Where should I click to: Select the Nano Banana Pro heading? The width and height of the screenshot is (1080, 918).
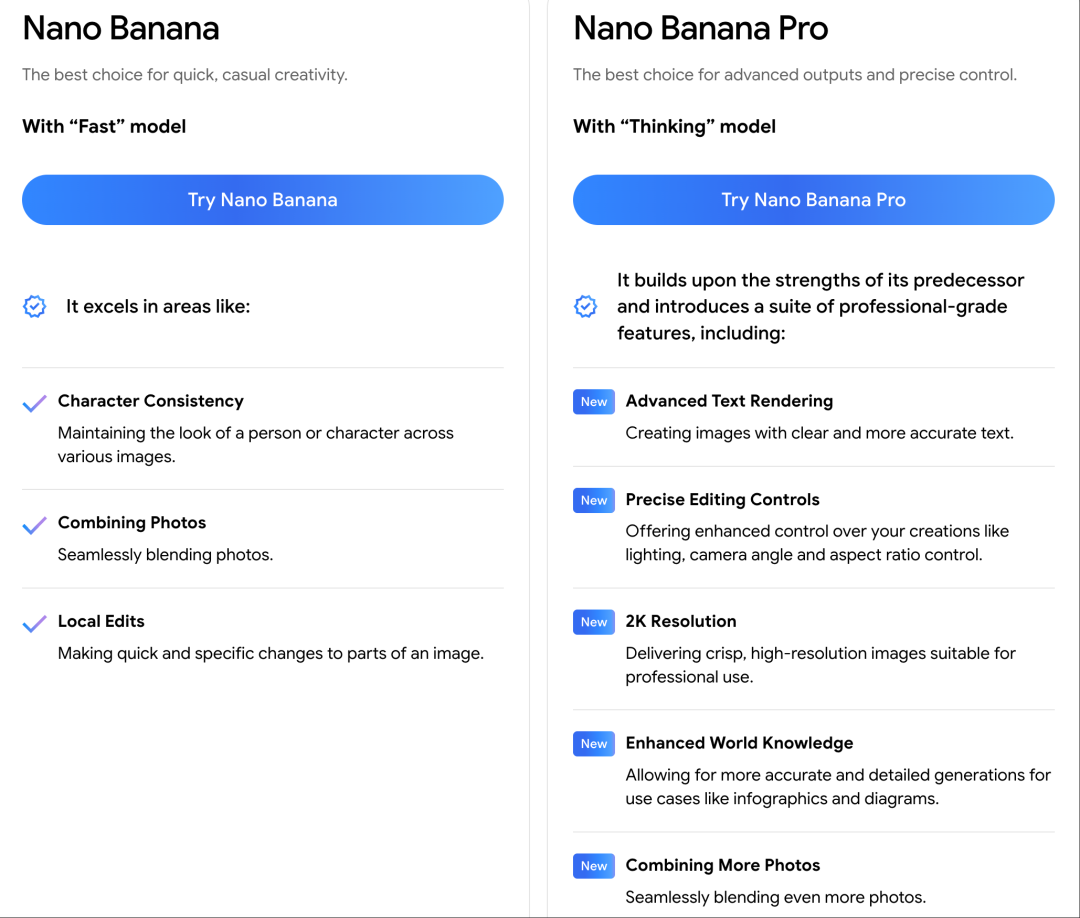pos(700,29)
